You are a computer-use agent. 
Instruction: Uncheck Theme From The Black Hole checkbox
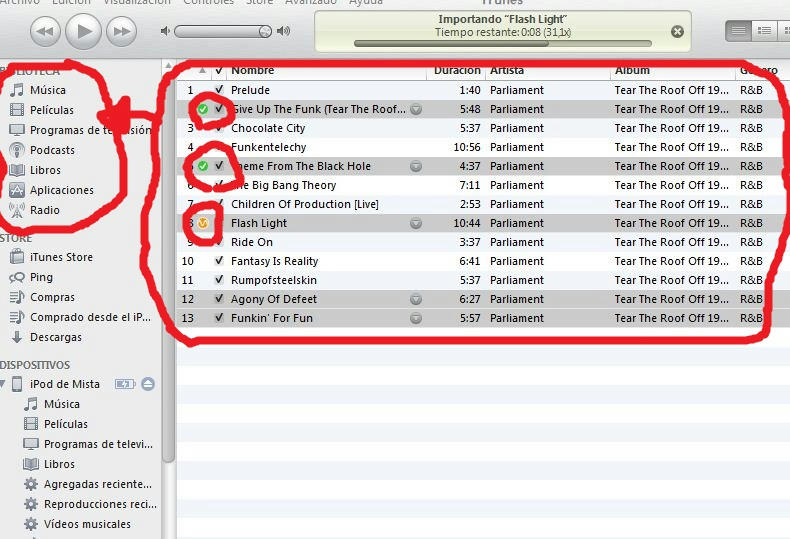click(x=219, y=166)
